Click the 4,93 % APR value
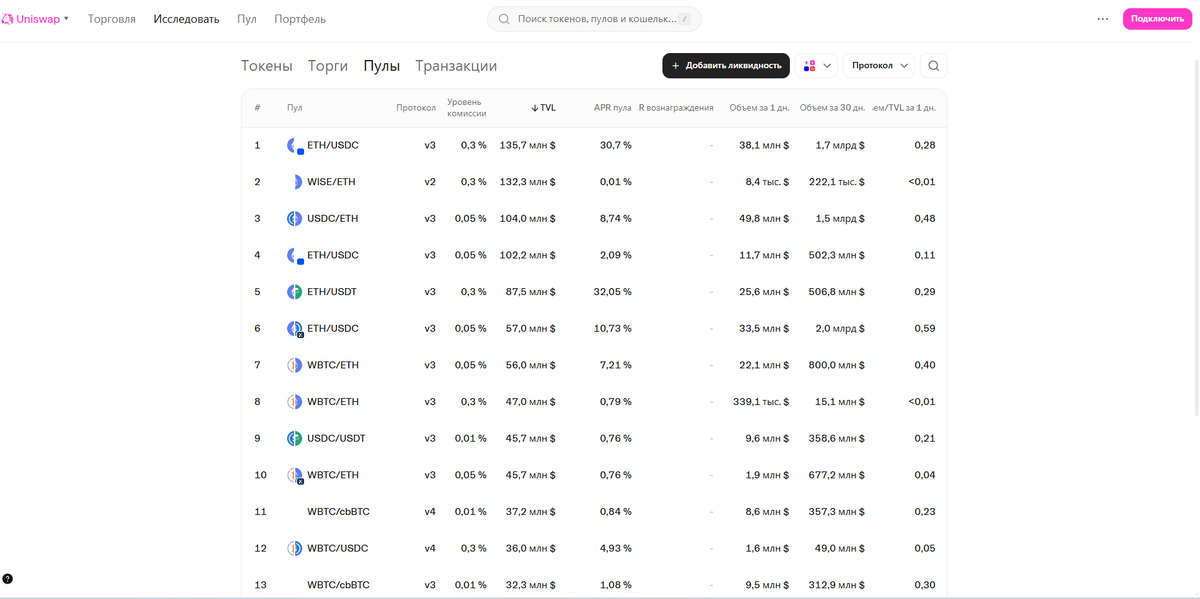1200x599 pixels. click(x=615, y=548)
